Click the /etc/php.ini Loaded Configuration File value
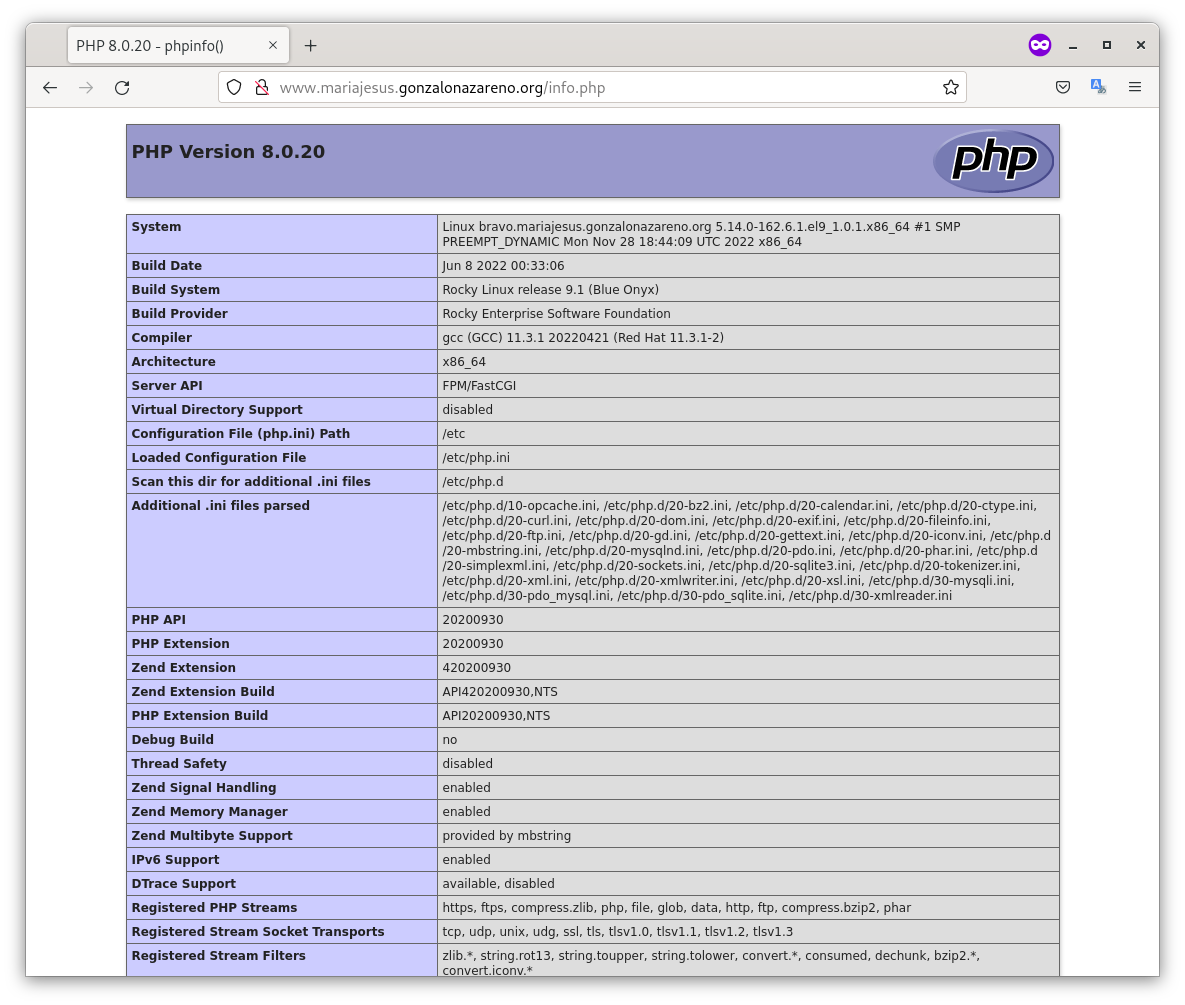 476,458
